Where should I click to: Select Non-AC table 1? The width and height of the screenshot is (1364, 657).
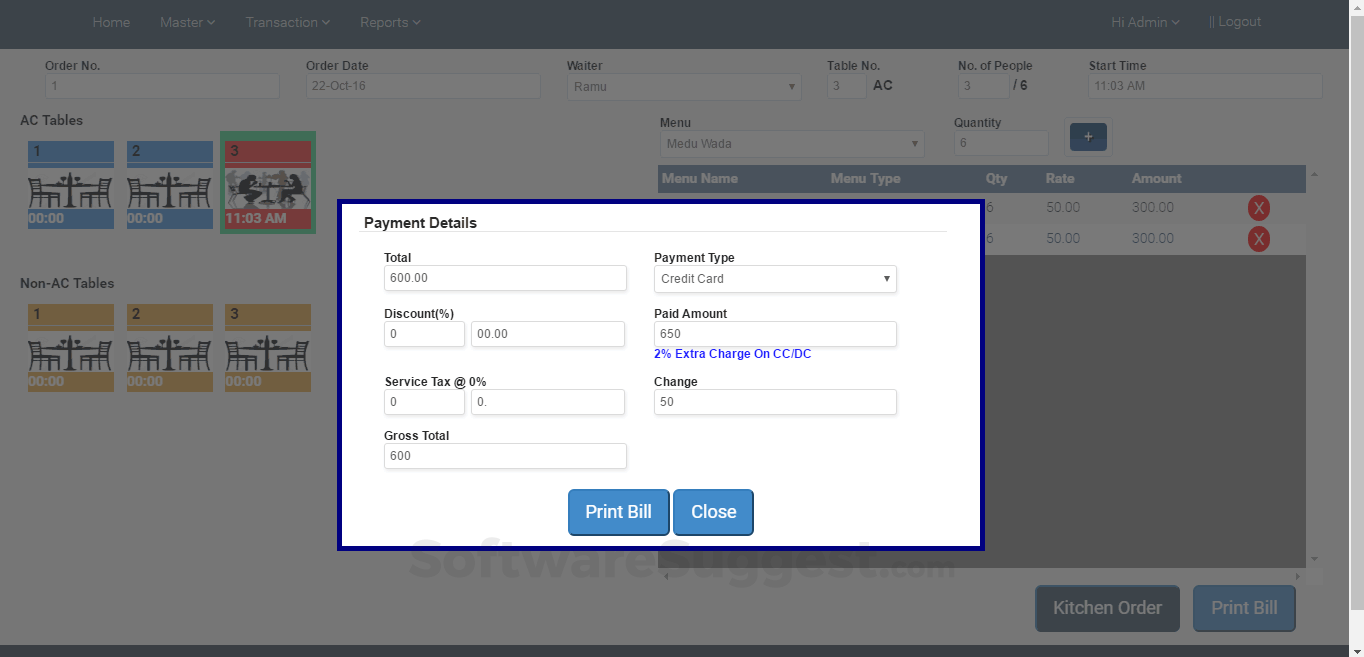point(70,345)
